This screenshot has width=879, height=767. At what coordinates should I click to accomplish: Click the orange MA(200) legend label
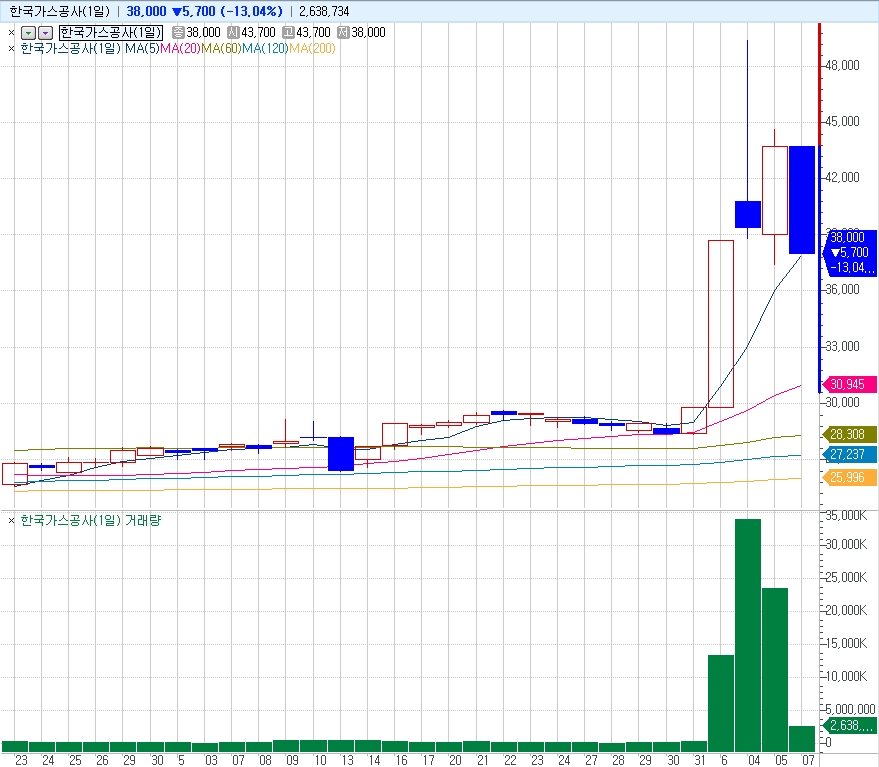coord(312,48)
